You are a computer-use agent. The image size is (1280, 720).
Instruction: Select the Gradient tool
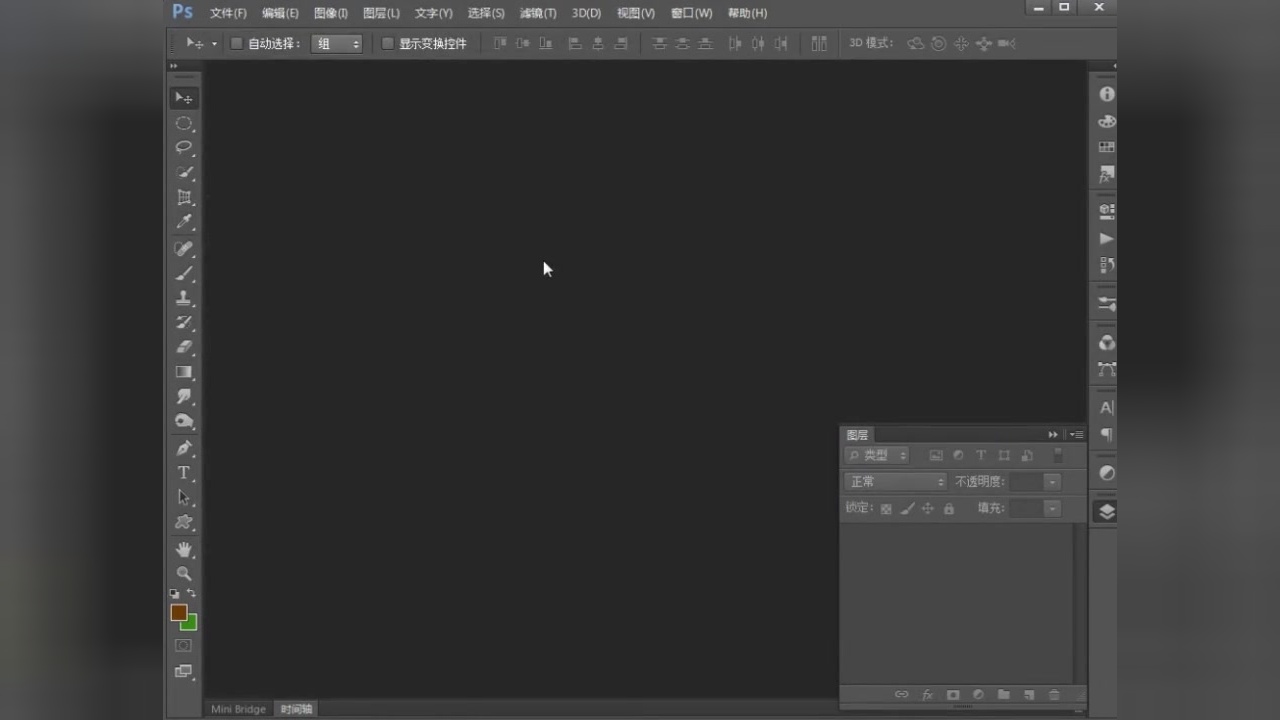tap(184, 372)
